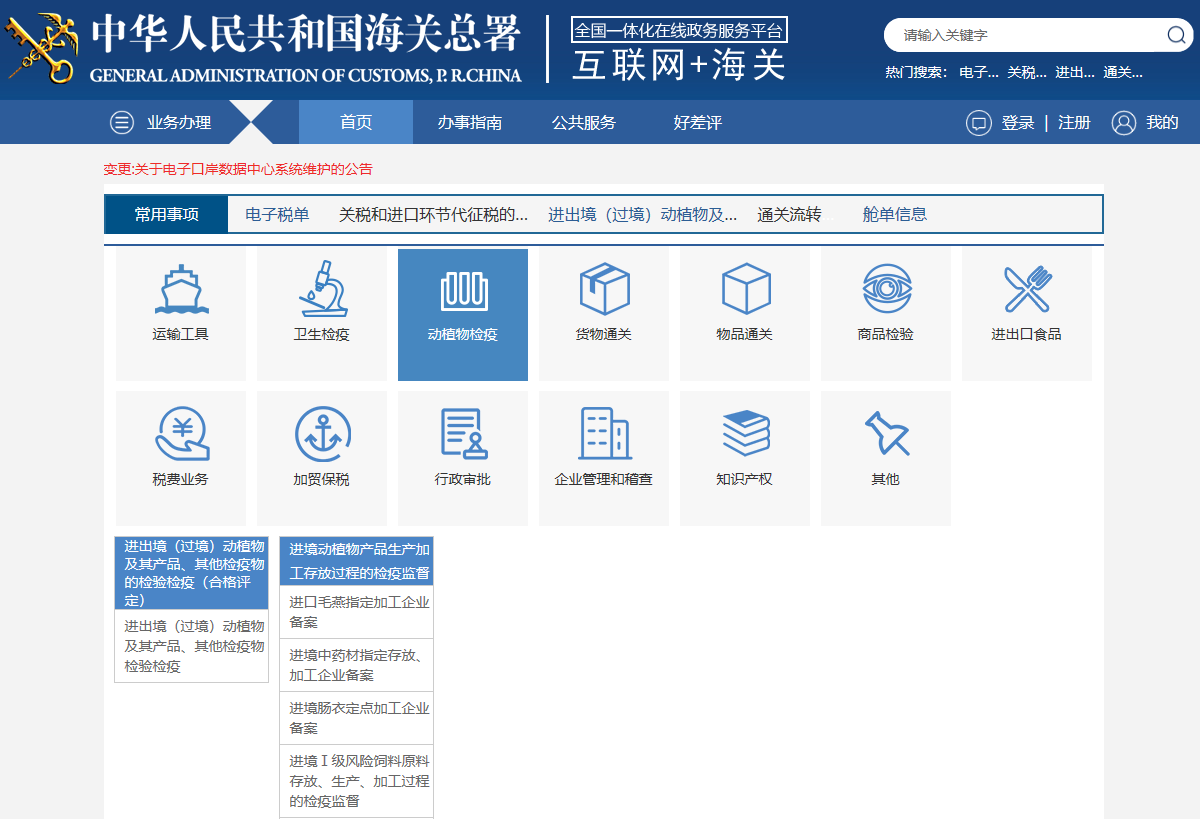Select the 常用事项 tab
Screen dimensions: 1200x819
167,214
